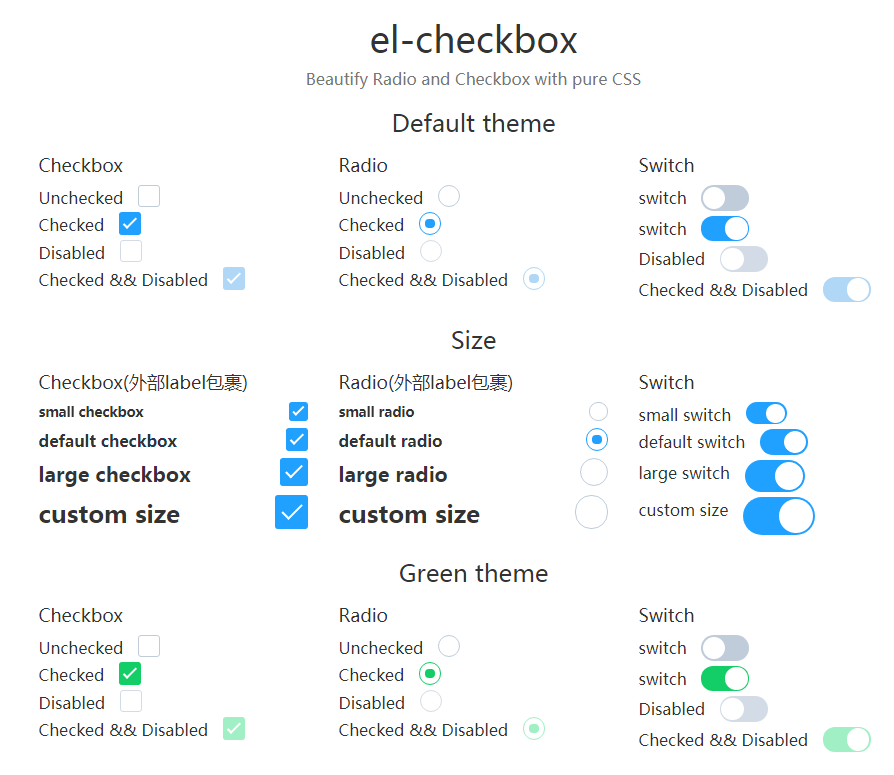Select the custom size radio circle
The width and height of the screenshot is (894, 775).
click(591, 512)
